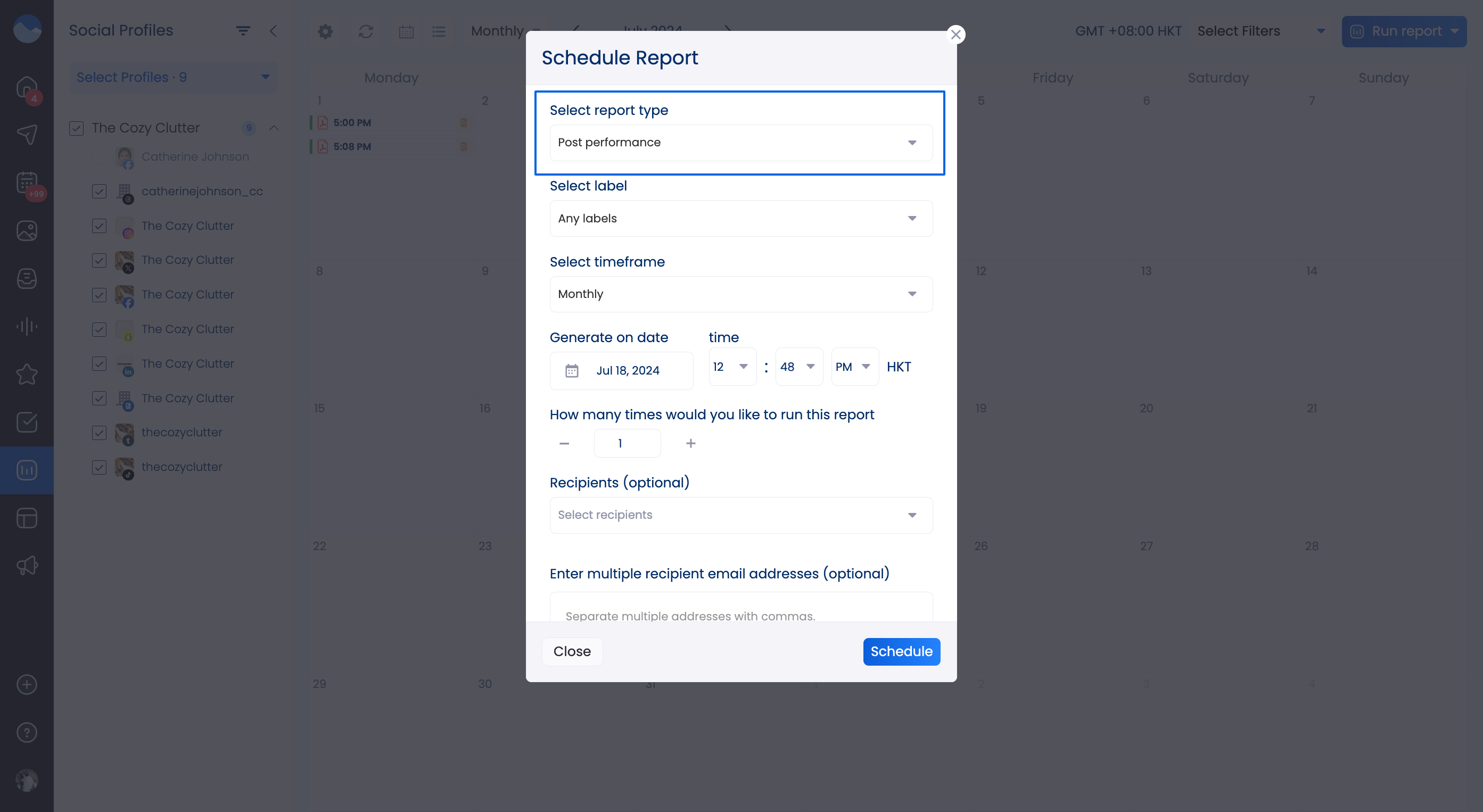The height and width of the screenshot is (812, 1483).
Task: Open the Publishing paper plane icon
Action: pos(27,134)
